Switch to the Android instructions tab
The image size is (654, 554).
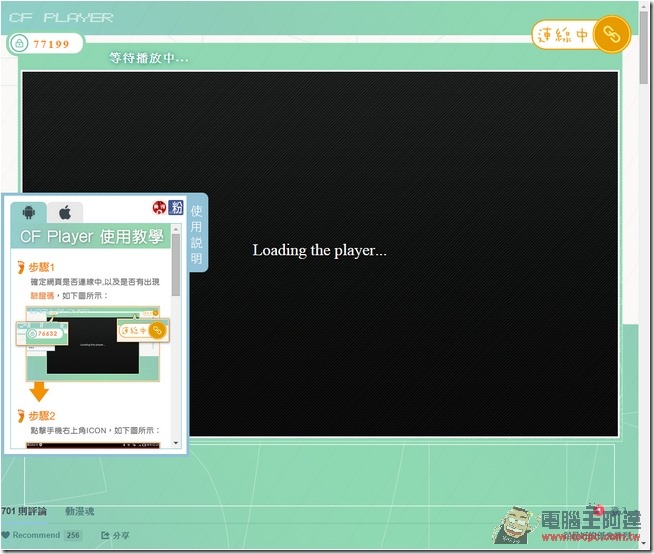click(28, 212)
